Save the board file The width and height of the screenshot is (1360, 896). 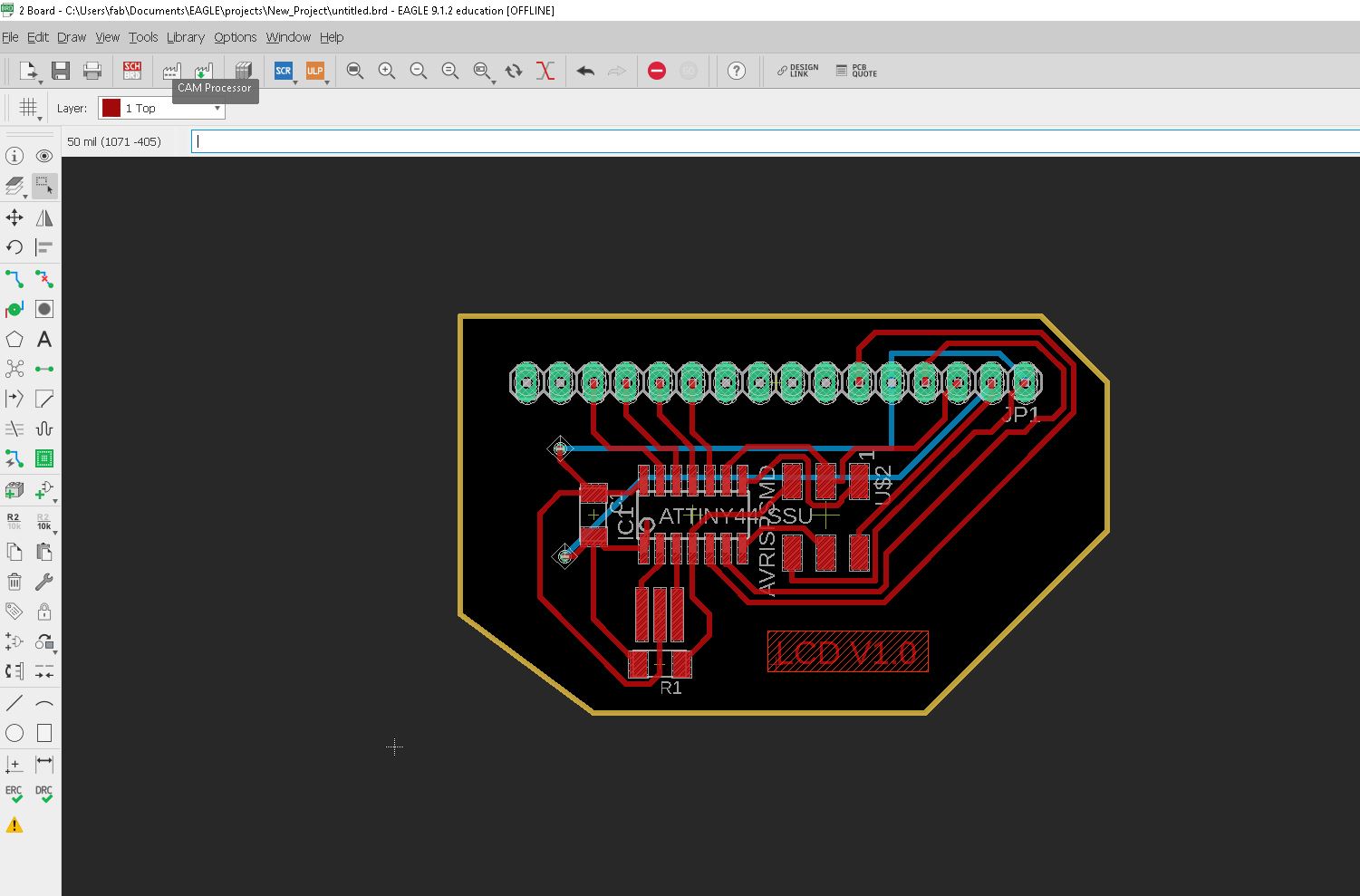pyautogui.click(x=61, y=71)
